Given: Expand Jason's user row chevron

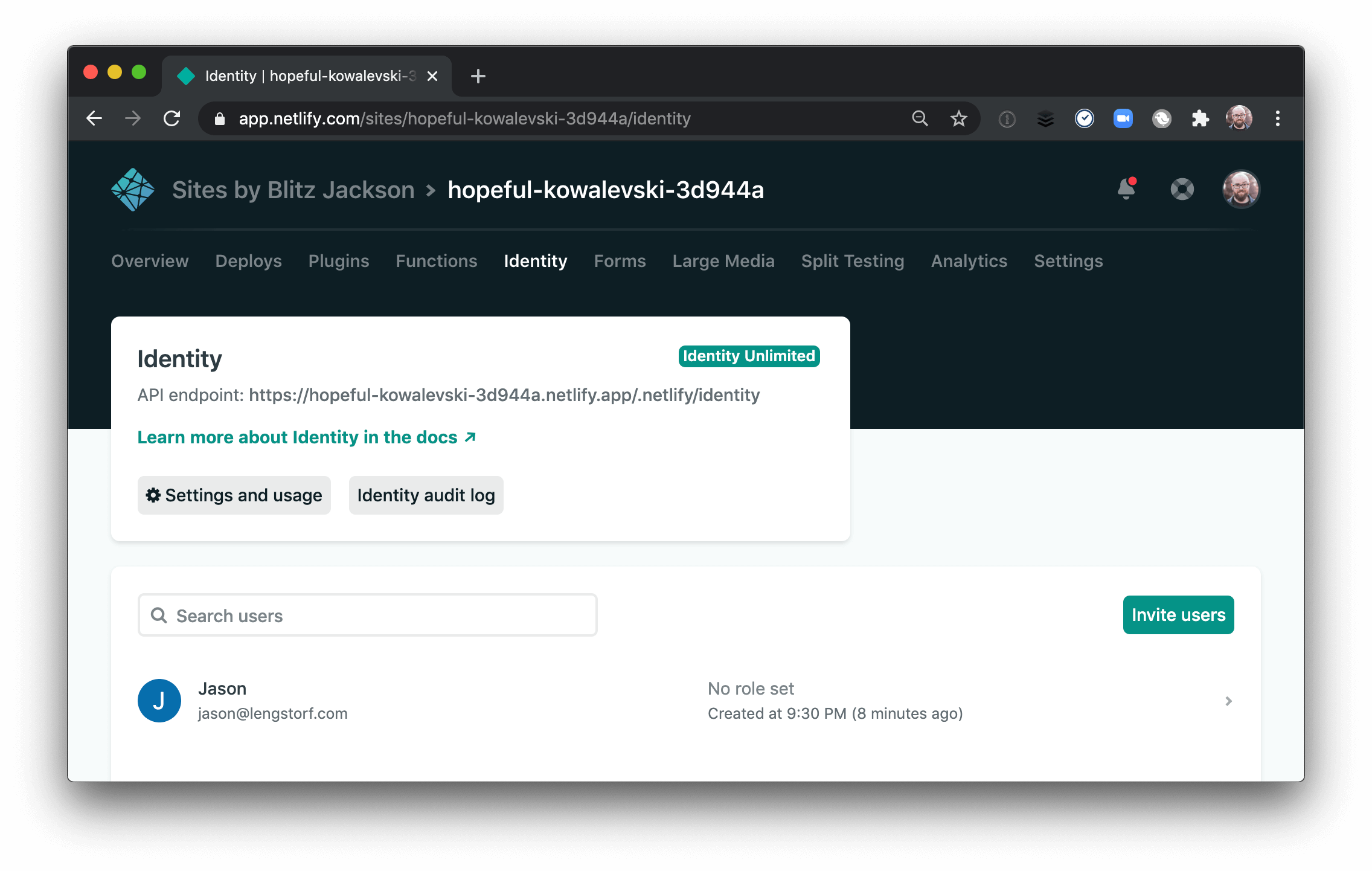Looking at the screenshot, I should 1228,701.
